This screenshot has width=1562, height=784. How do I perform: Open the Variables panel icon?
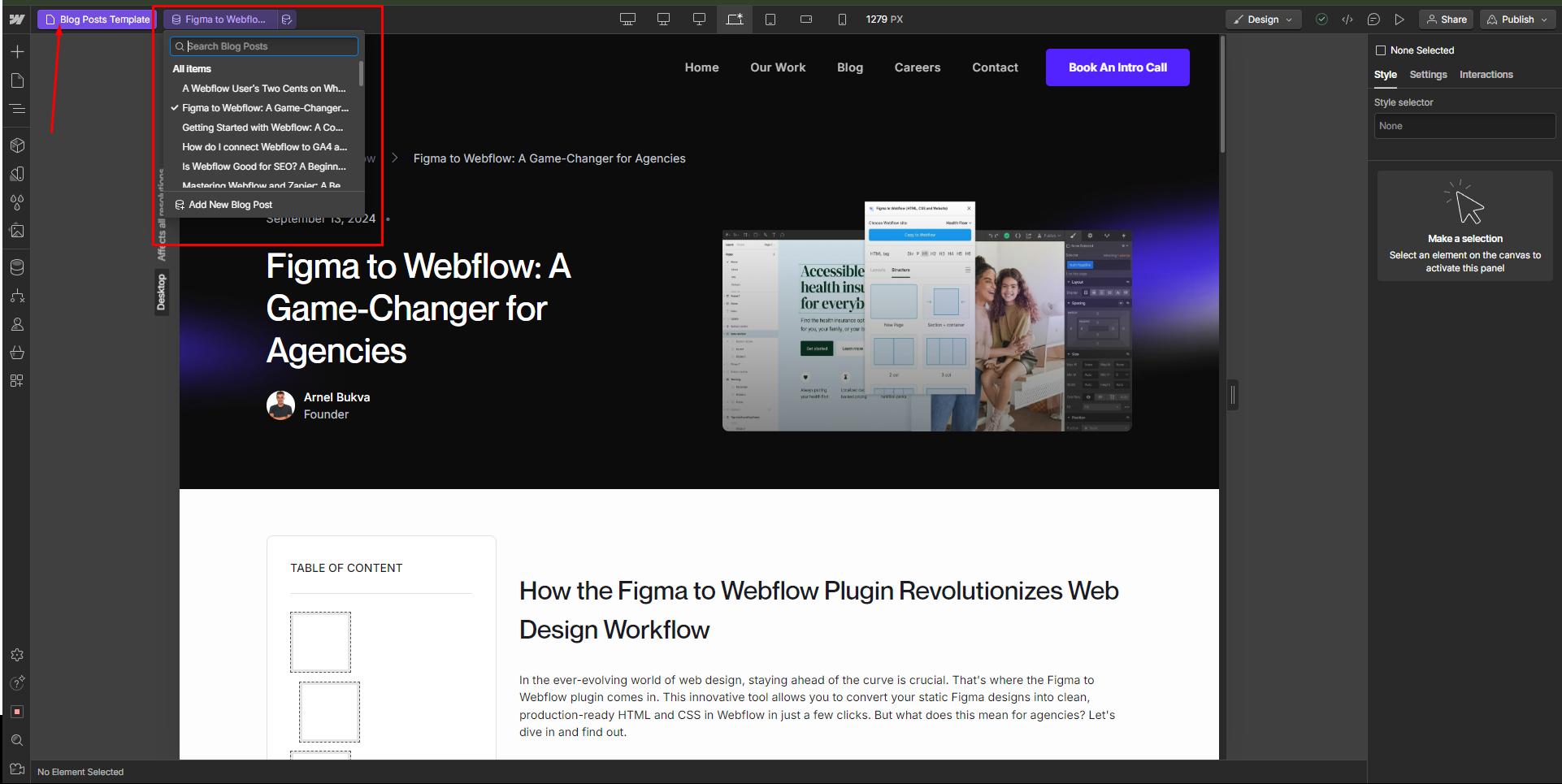point(17,174)
